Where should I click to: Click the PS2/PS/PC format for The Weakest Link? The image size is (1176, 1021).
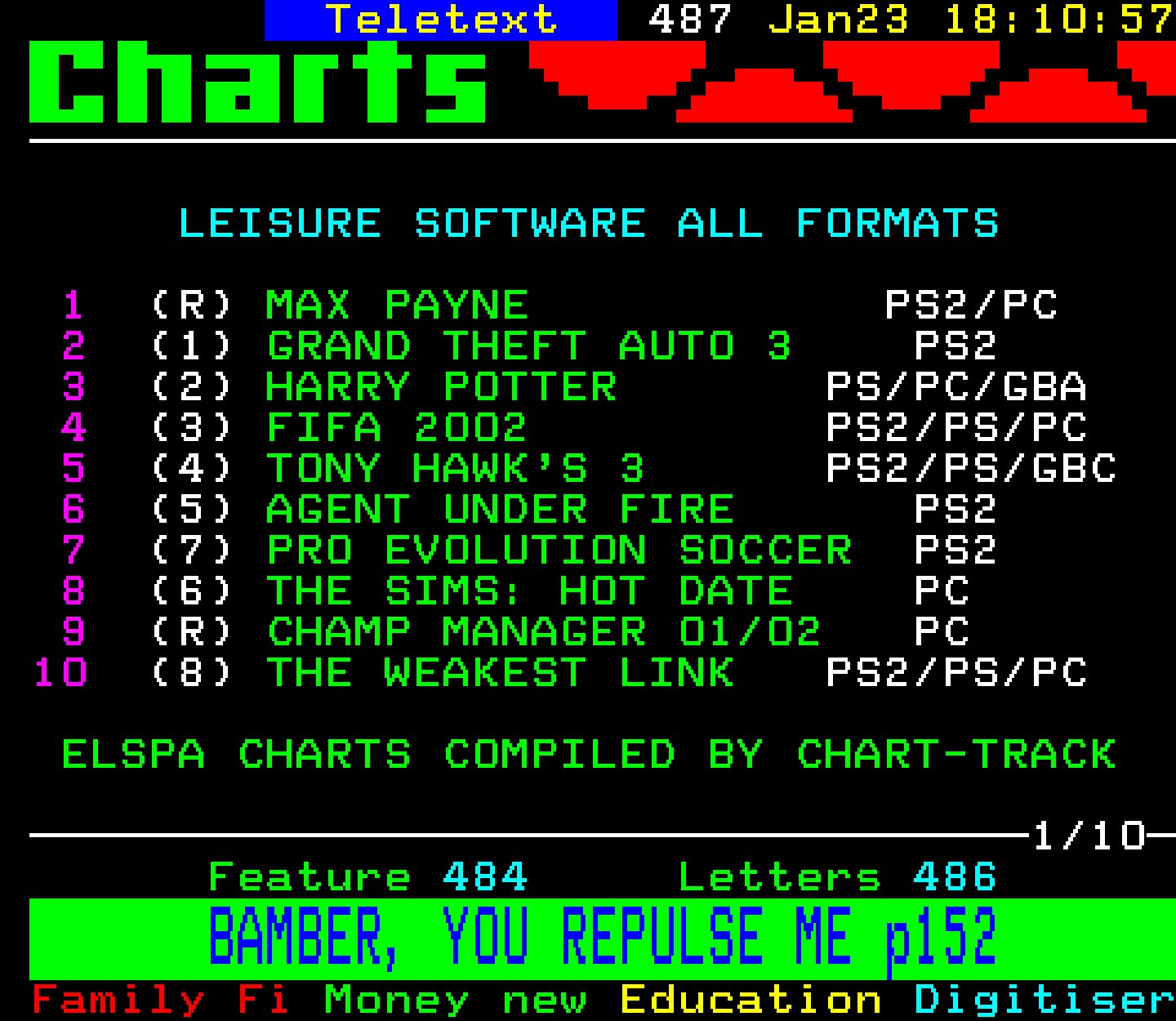point(956,673)
